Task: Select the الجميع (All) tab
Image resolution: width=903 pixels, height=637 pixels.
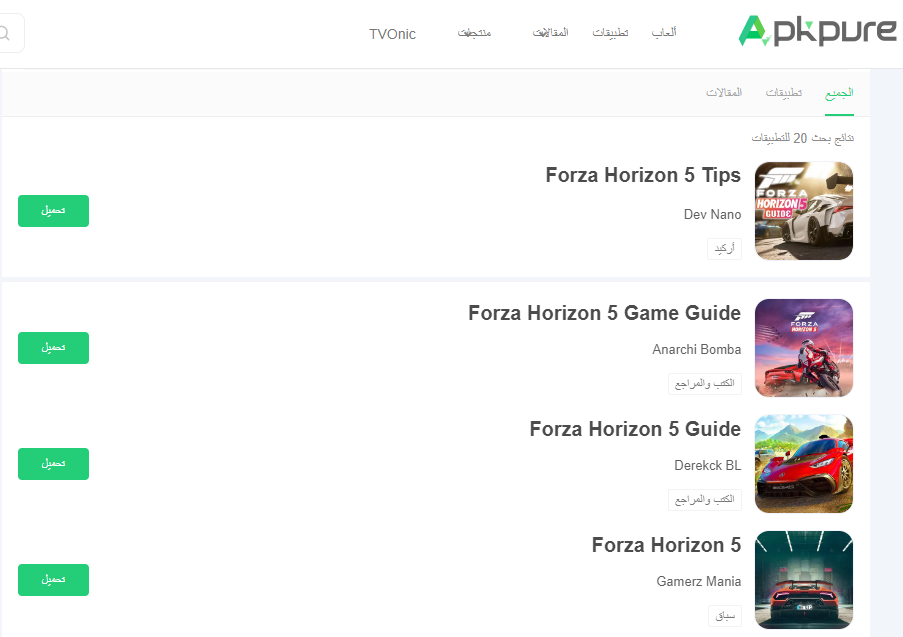Action: click(x=839, y=93)
